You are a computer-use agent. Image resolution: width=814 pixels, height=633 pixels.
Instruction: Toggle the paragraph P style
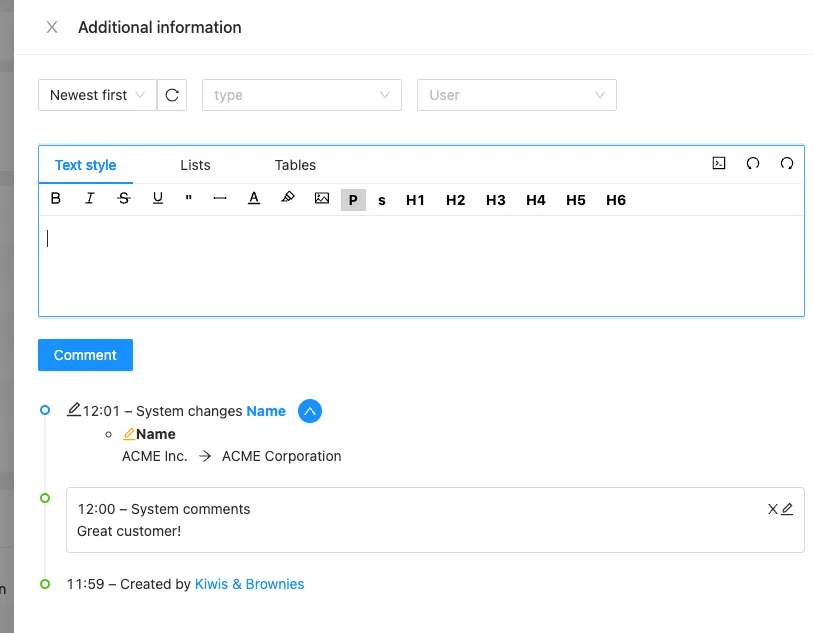pyautogui.click(x=353, y=200)
